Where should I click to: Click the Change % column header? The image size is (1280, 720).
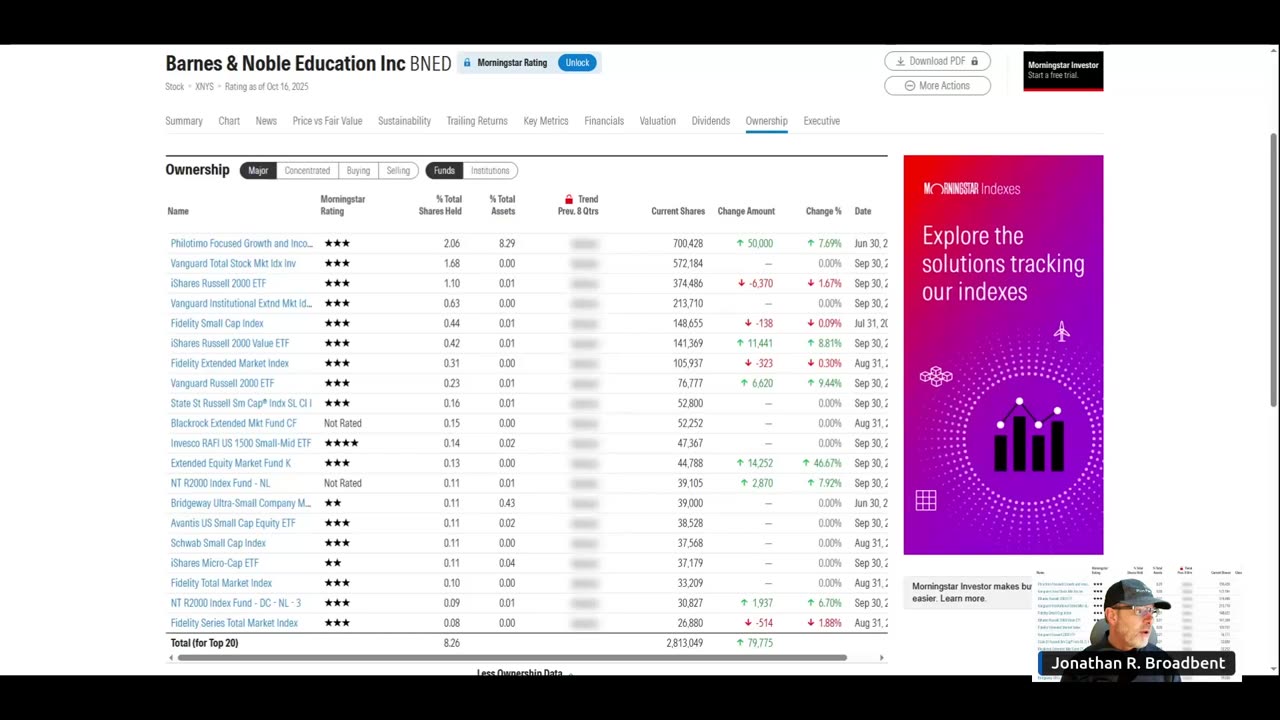(x=824, y=211)
